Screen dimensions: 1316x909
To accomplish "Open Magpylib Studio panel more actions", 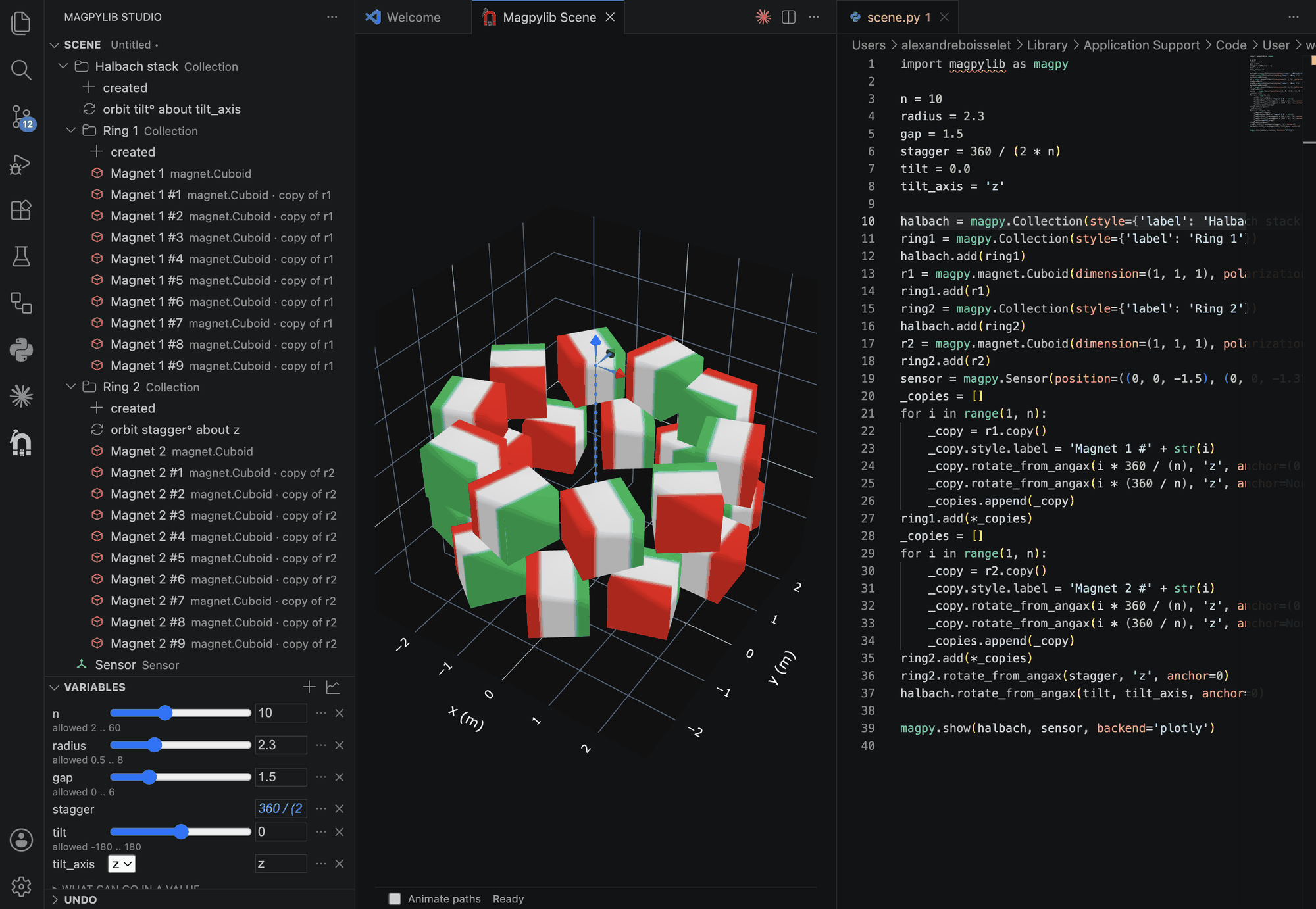I will pyautogui.click(x=332, y=17).
